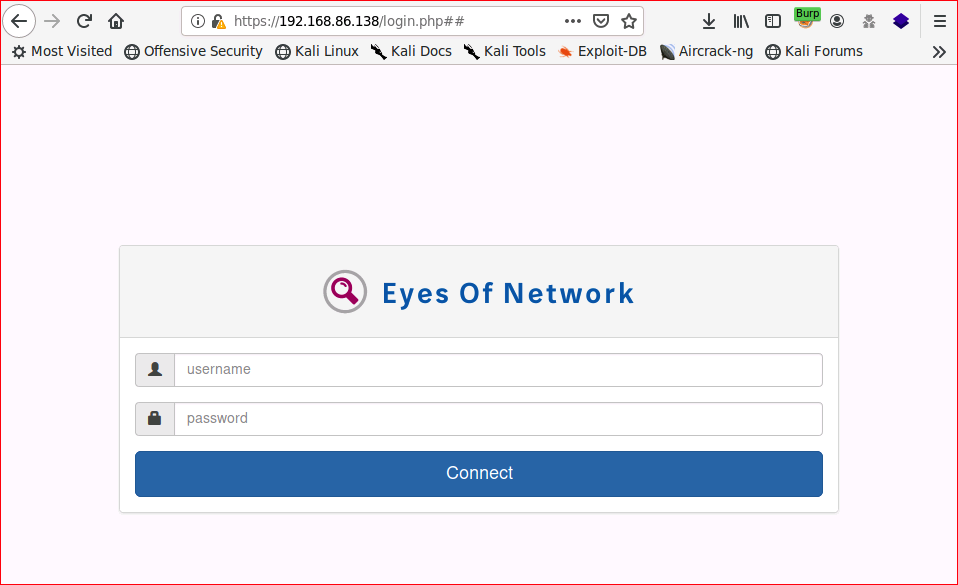958x585 pixels.
Task: Open page actions three-dots menu
Action: pos(572,21)
